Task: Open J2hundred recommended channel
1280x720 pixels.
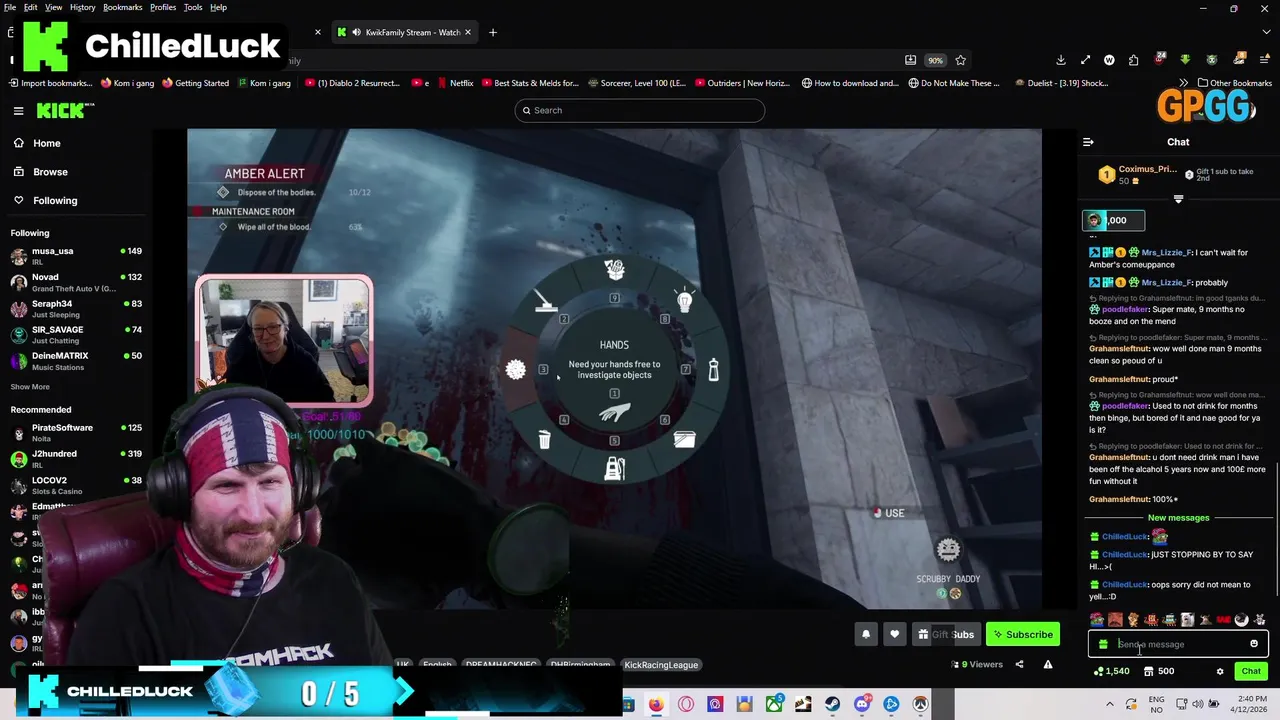Action: tap(75, 458)
